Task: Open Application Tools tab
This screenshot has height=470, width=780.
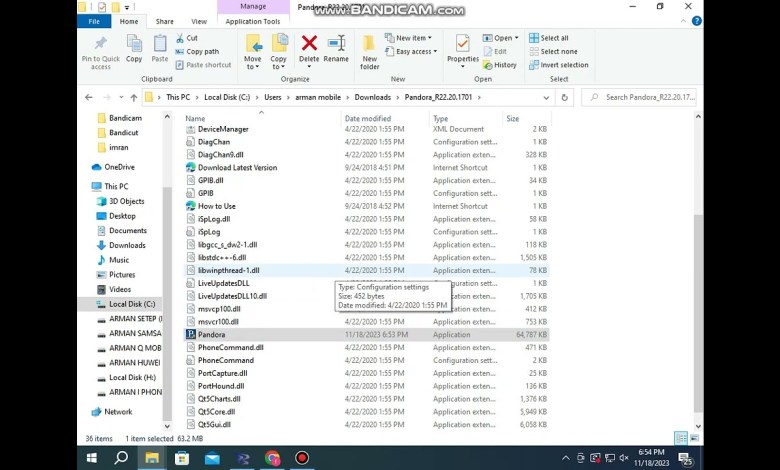Action: point(253,21)
